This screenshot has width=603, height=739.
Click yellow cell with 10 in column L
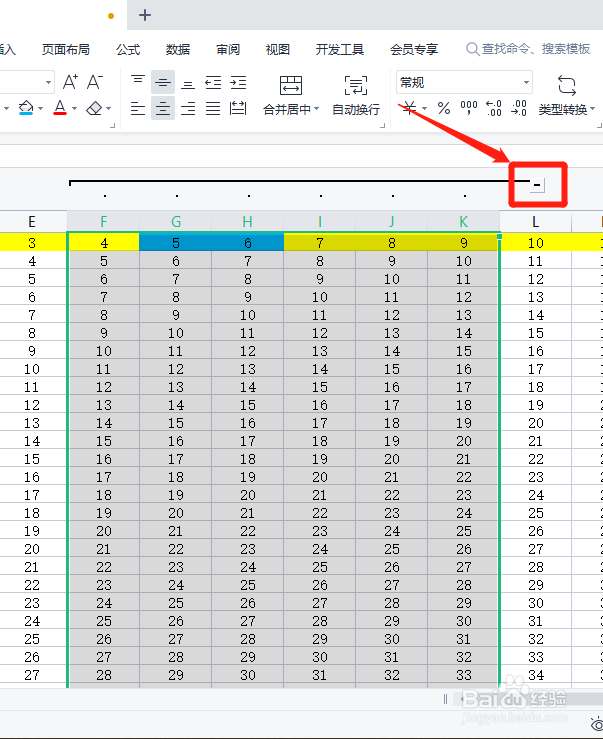536,243
